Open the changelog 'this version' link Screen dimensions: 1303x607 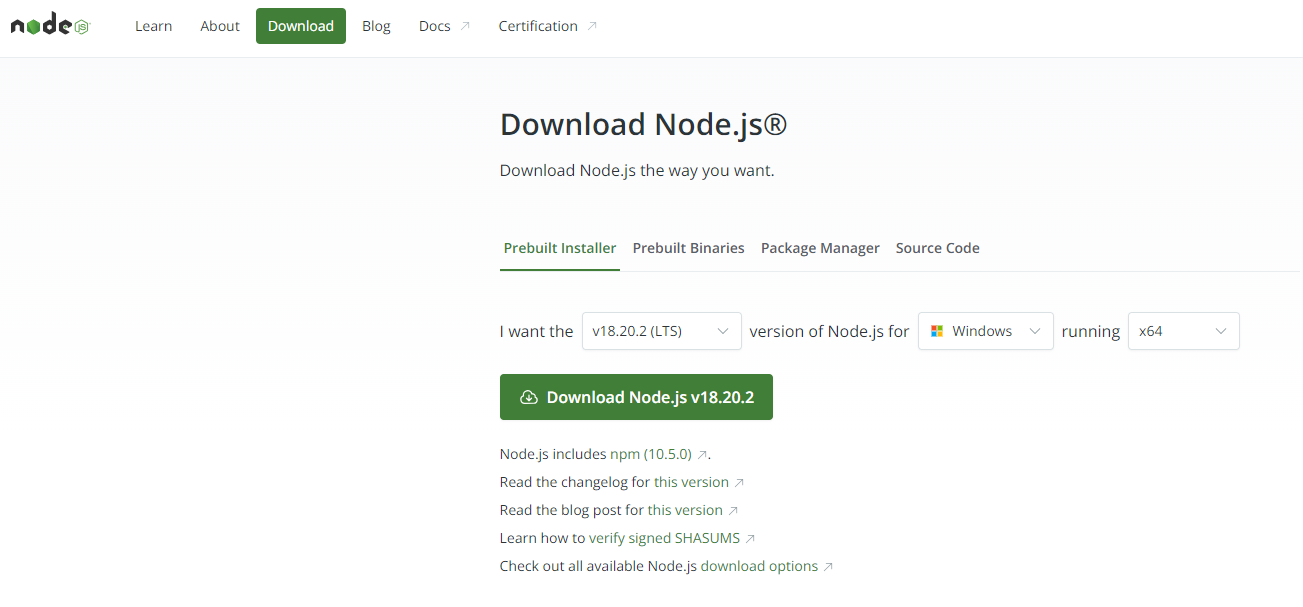pos(692,482)
